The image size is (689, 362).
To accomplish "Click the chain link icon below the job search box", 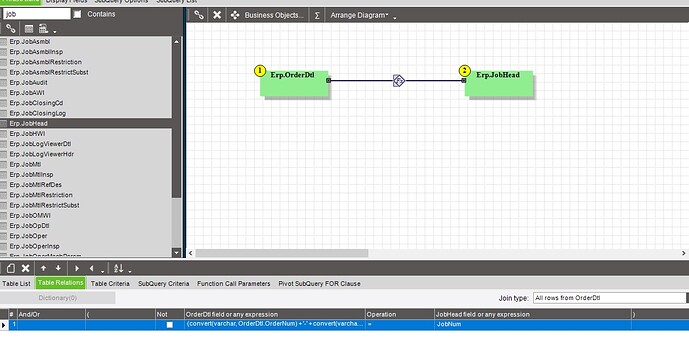I will pyautogui.click(x=11, y=29).
